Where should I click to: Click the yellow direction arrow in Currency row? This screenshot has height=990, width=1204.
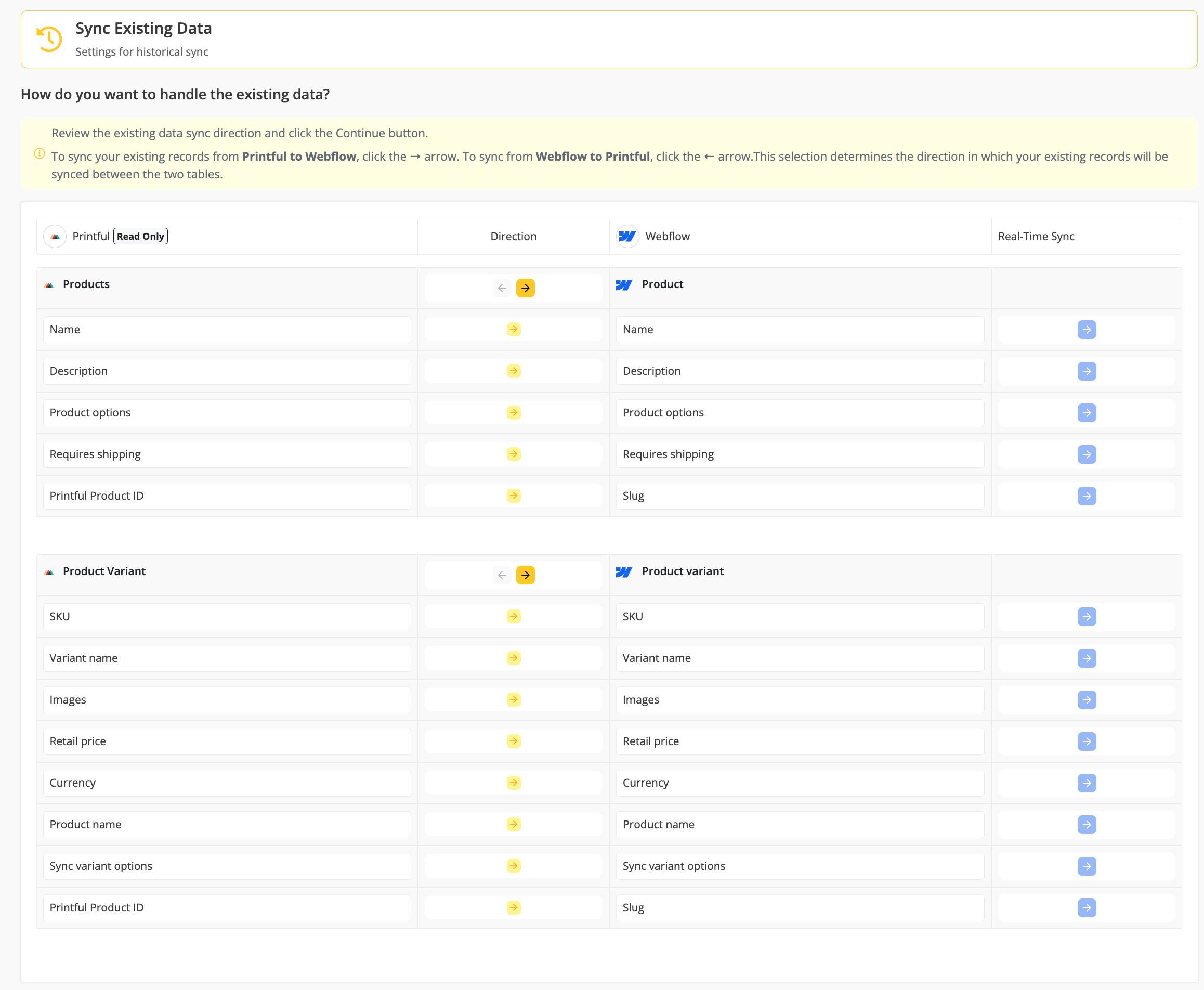(514, 783)
